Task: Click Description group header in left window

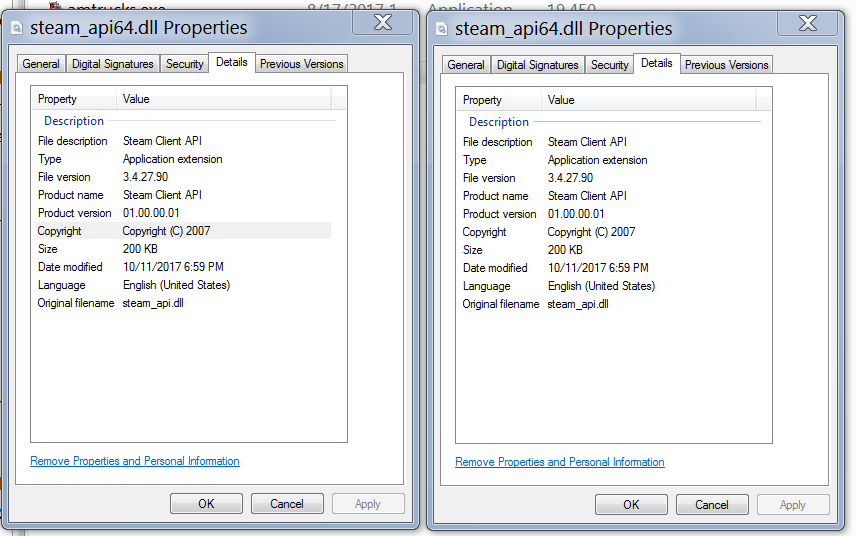Action: (74, 121)
